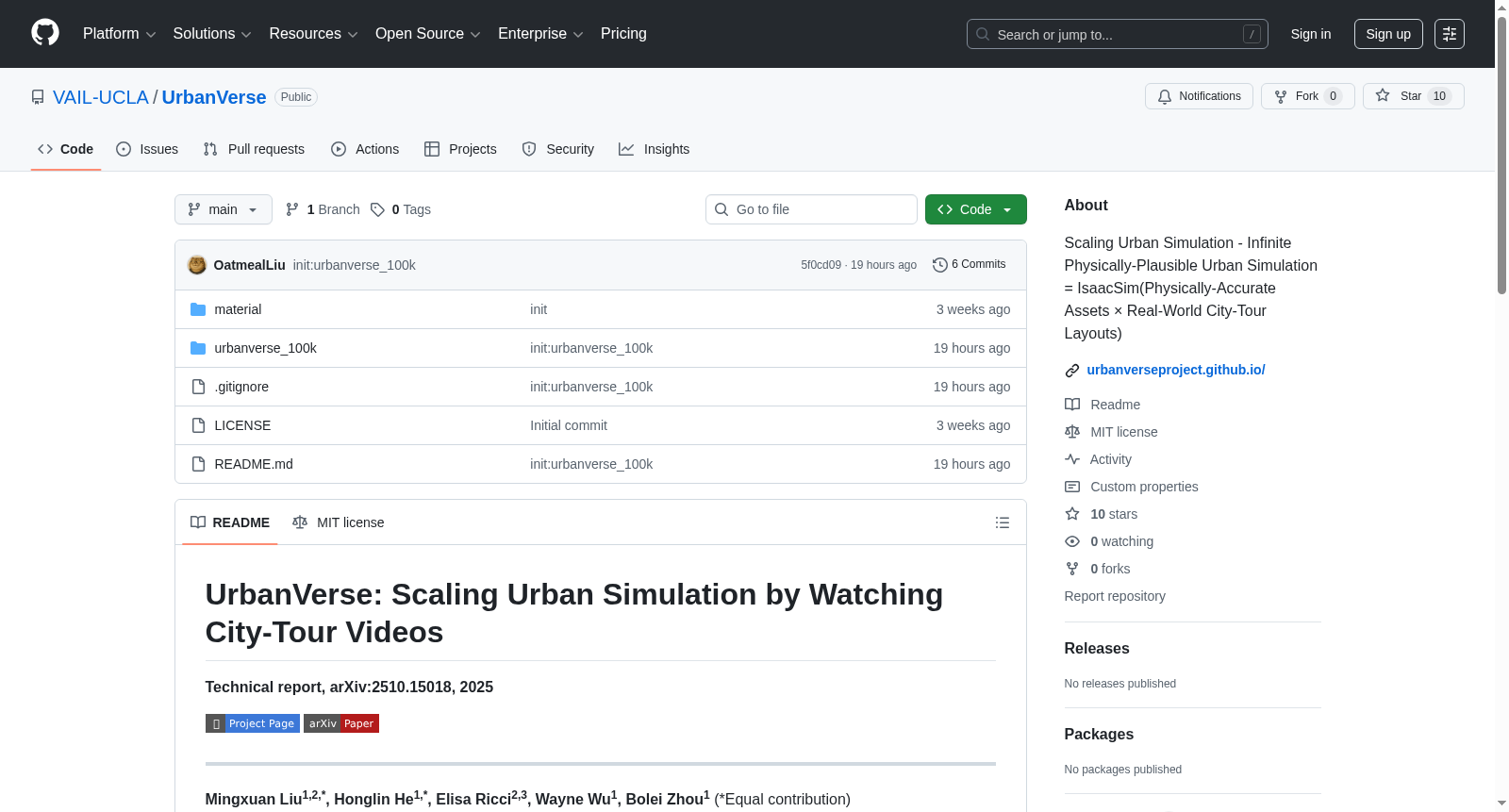
Task: Click the material folder icon
Action: [198, 309]
